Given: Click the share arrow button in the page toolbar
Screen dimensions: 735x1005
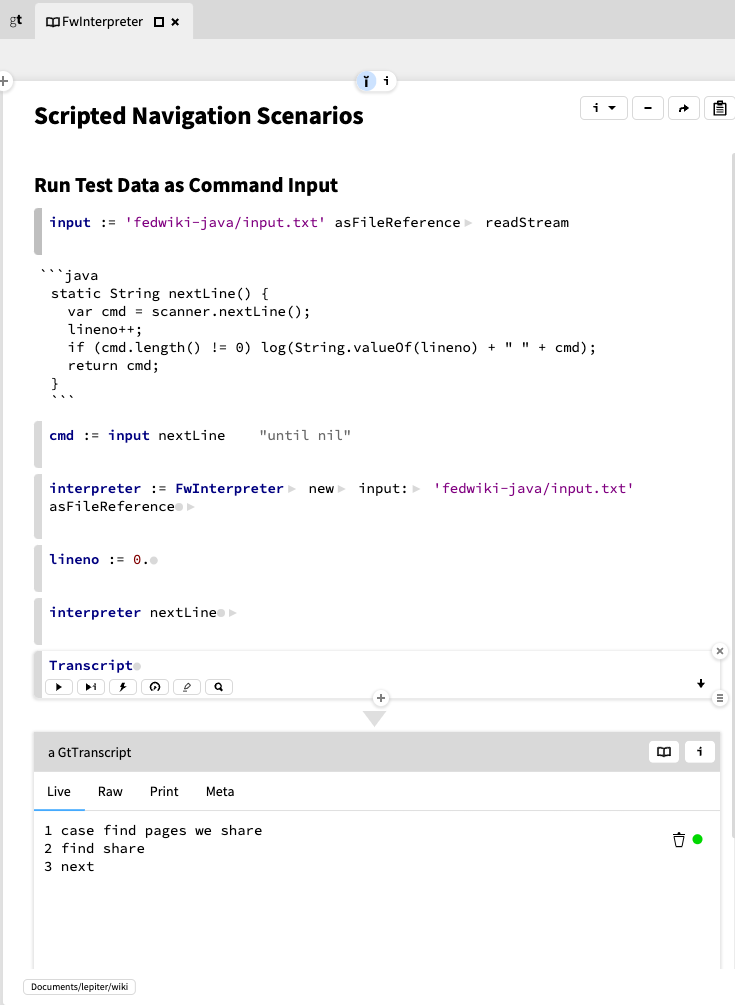Looking at the screenshot, I should (684, 108).
